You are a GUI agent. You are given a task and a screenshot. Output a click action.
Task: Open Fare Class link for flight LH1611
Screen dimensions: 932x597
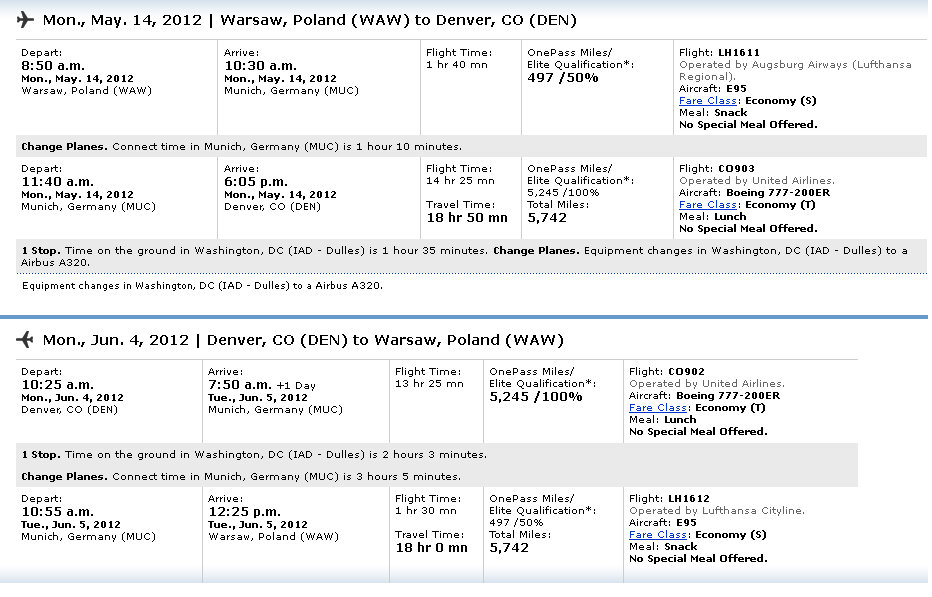click(x=708, y=100)
